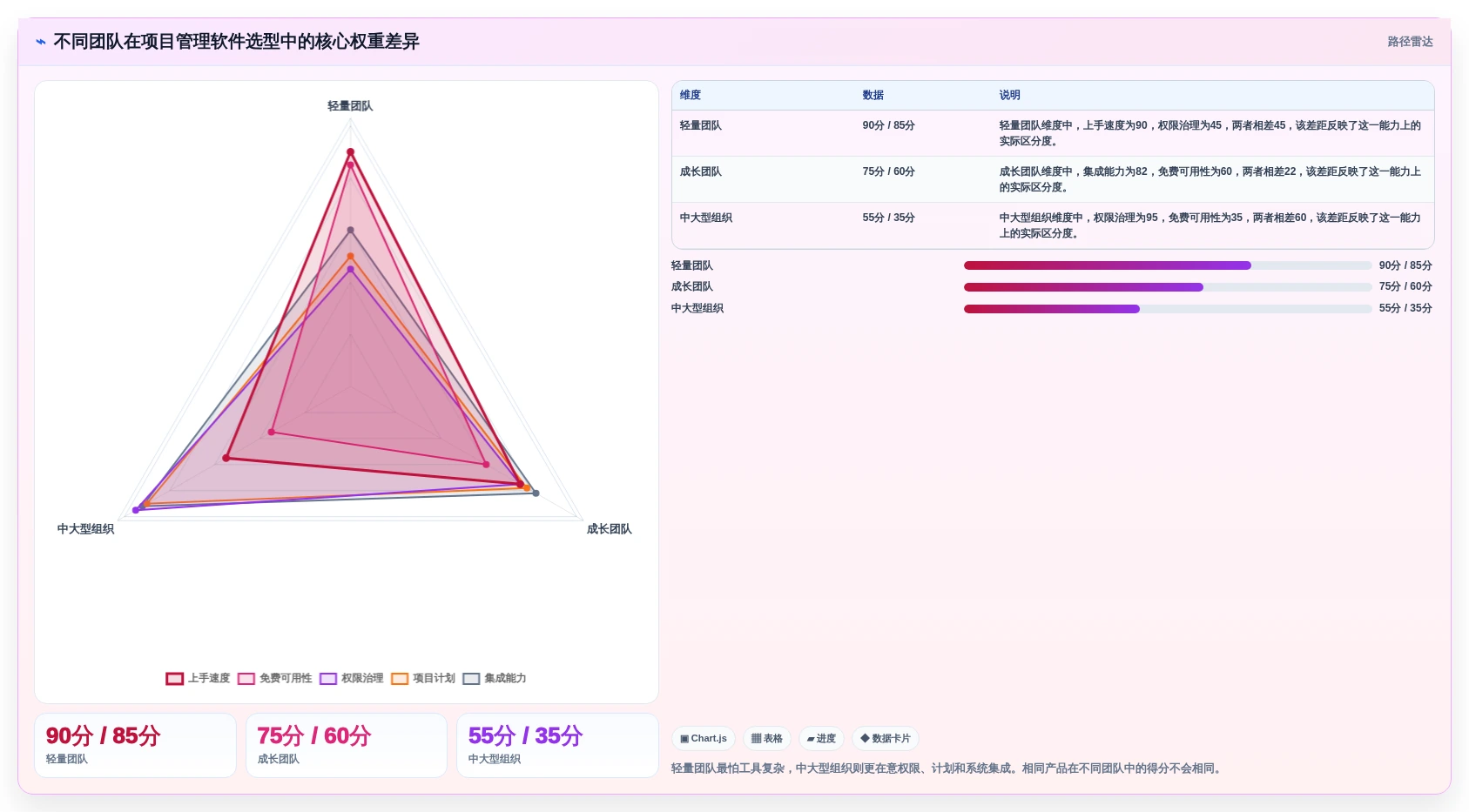Select the 表格 tag
The height and width of the screenshot is (812, 1469).
(767, 738)
